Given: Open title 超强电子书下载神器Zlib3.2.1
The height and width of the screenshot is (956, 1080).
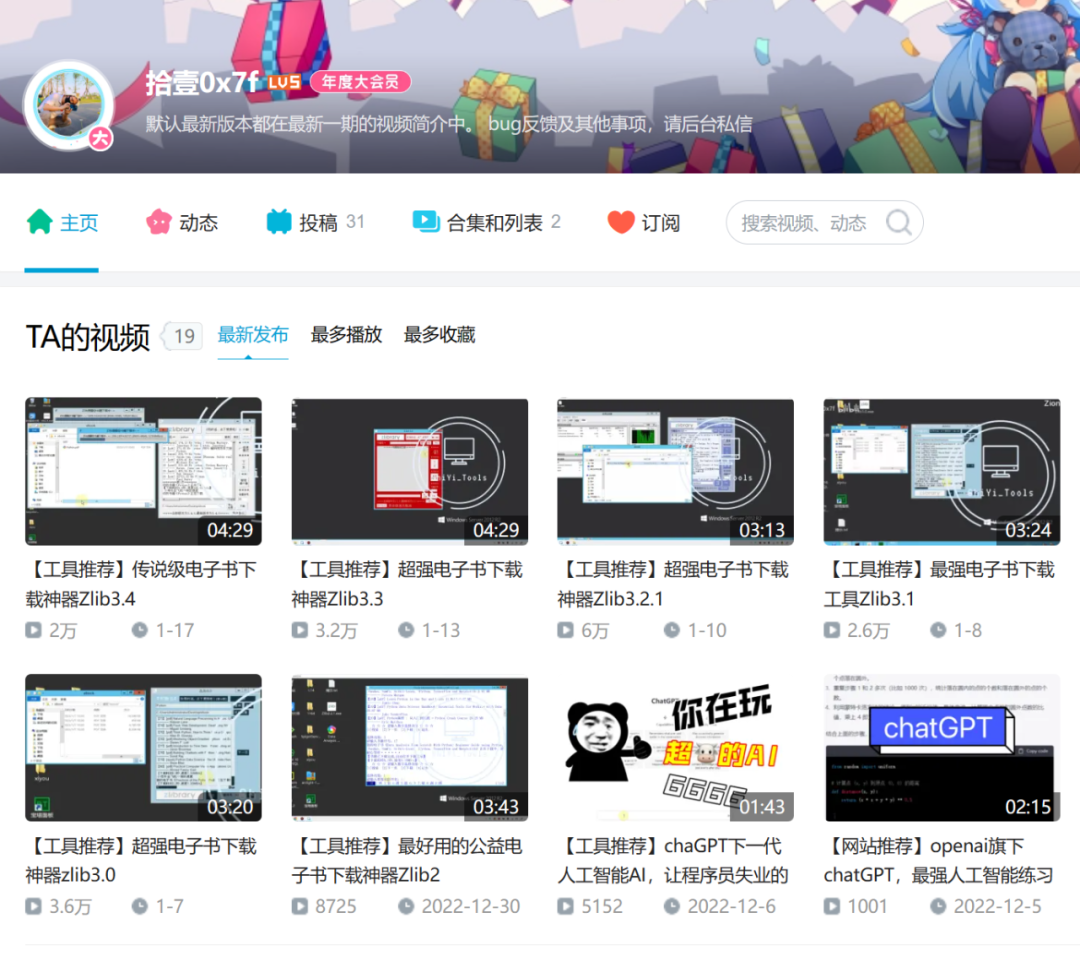Looking at the screenshot, I should coord(674,584).
